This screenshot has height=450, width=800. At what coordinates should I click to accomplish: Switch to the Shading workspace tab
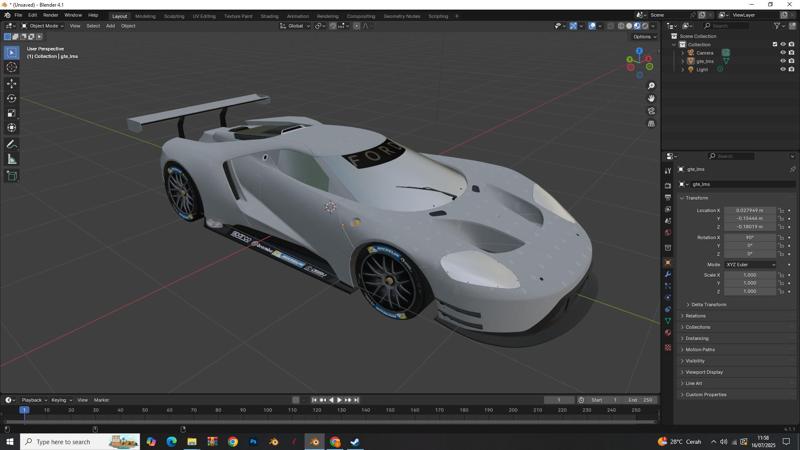[x=269, y=16]
